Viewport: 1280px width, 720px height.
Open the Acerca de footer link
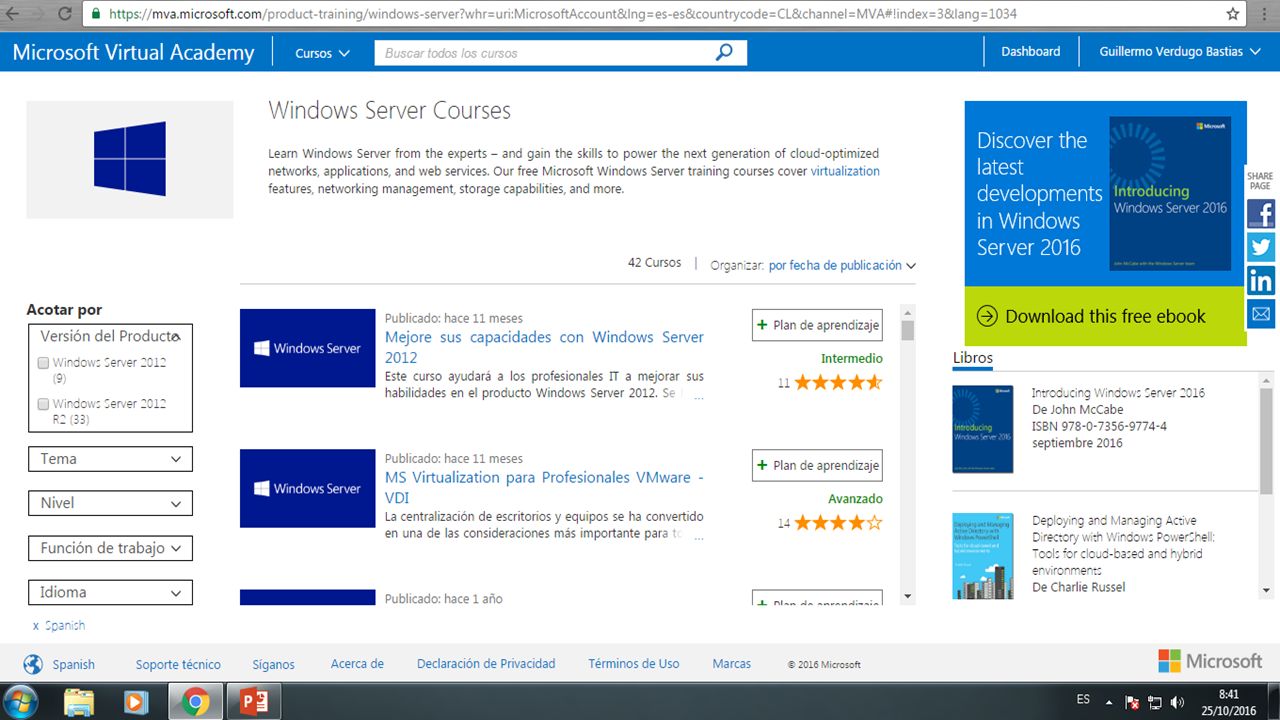pos(357,664)
